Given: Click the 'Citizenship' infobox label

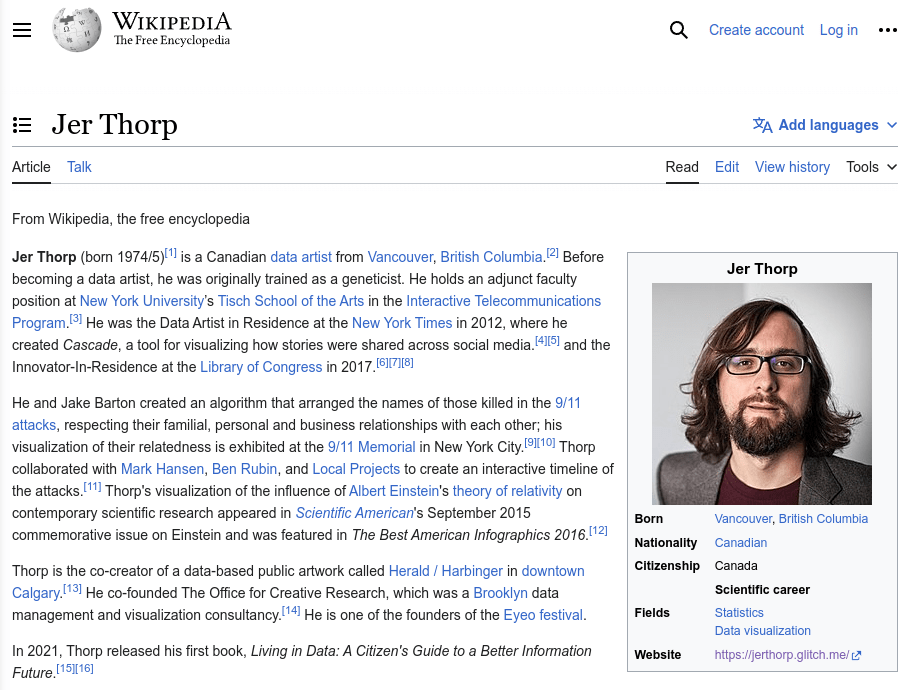Looking at the screenshot, I should 667,566.
